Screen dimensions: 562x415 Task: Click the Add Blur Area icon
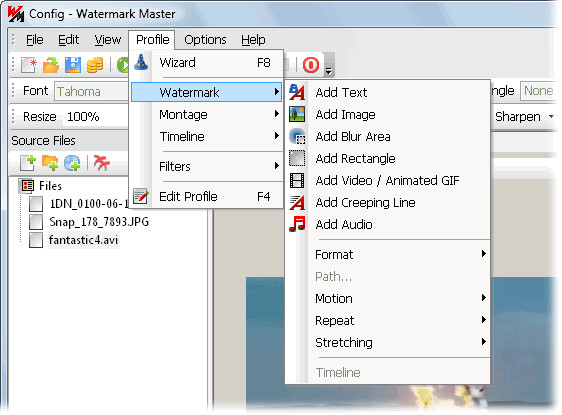click(297, 136)
